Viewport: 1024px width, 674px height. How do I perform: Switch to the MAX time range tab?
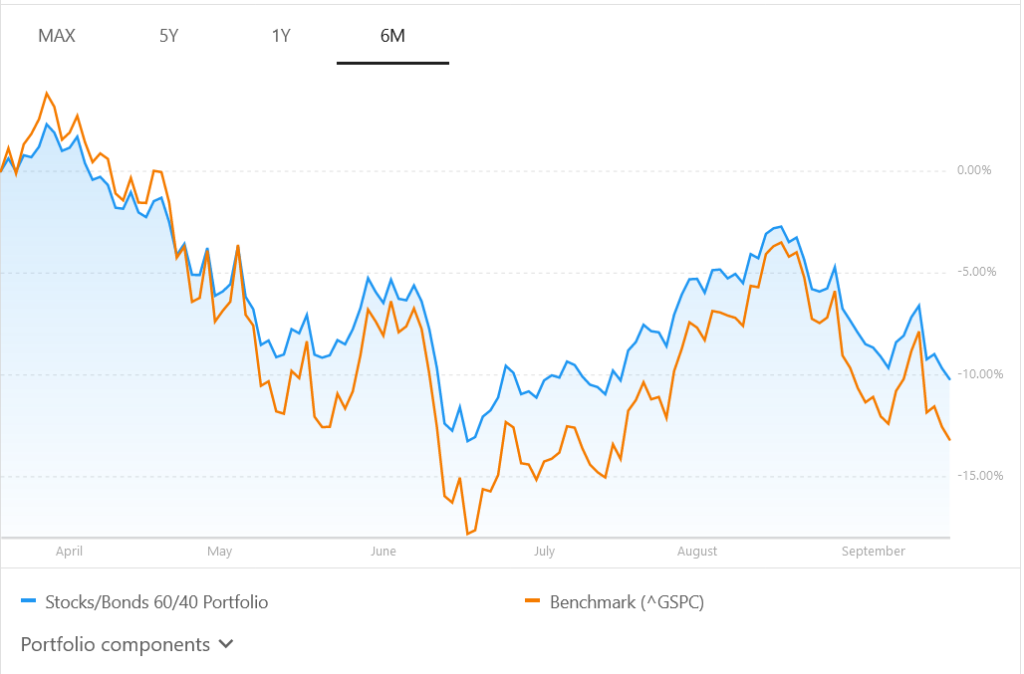pos(58,35)
